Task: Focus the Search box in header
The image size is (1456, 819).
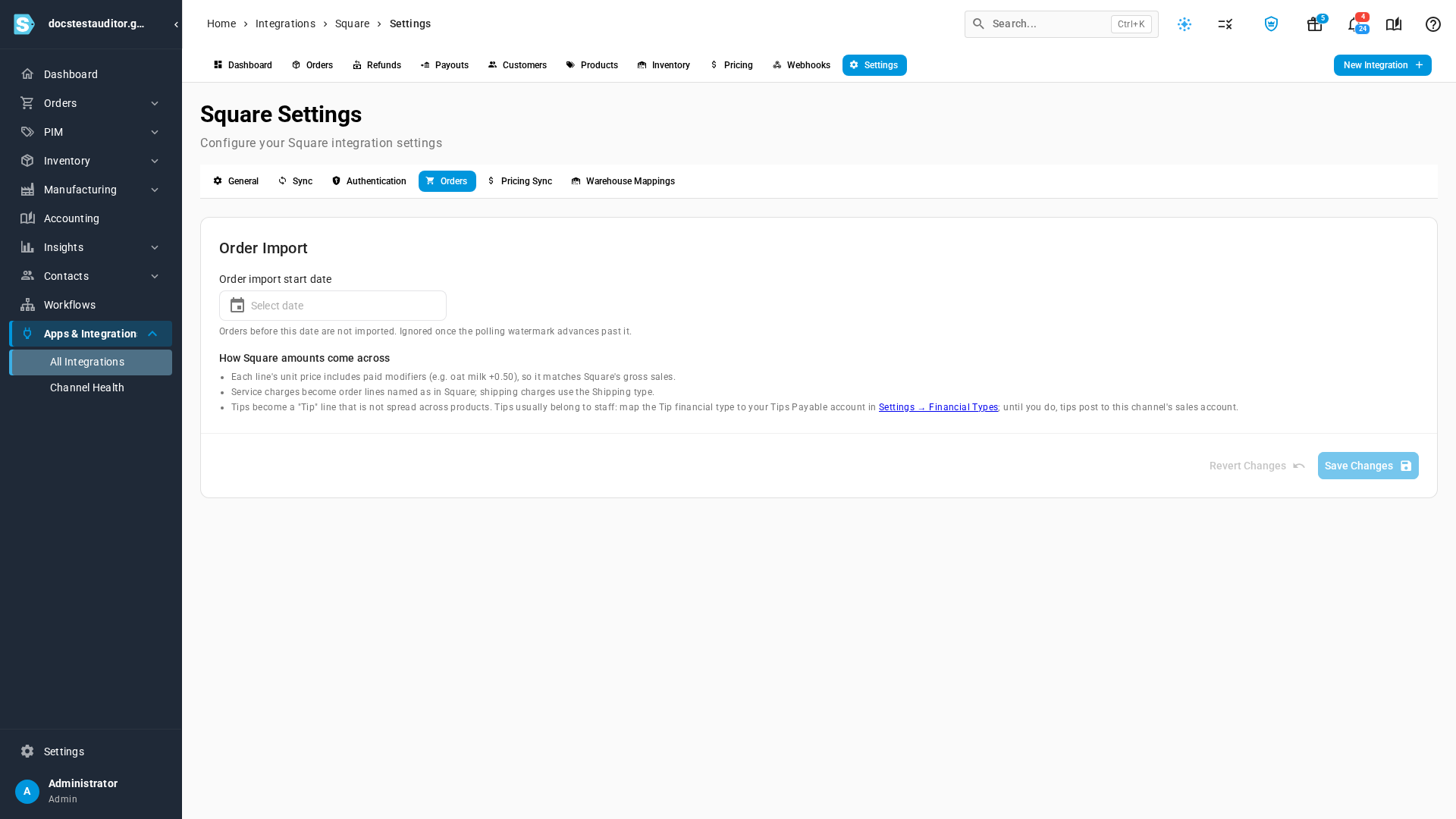Action: pos(1062,24)
